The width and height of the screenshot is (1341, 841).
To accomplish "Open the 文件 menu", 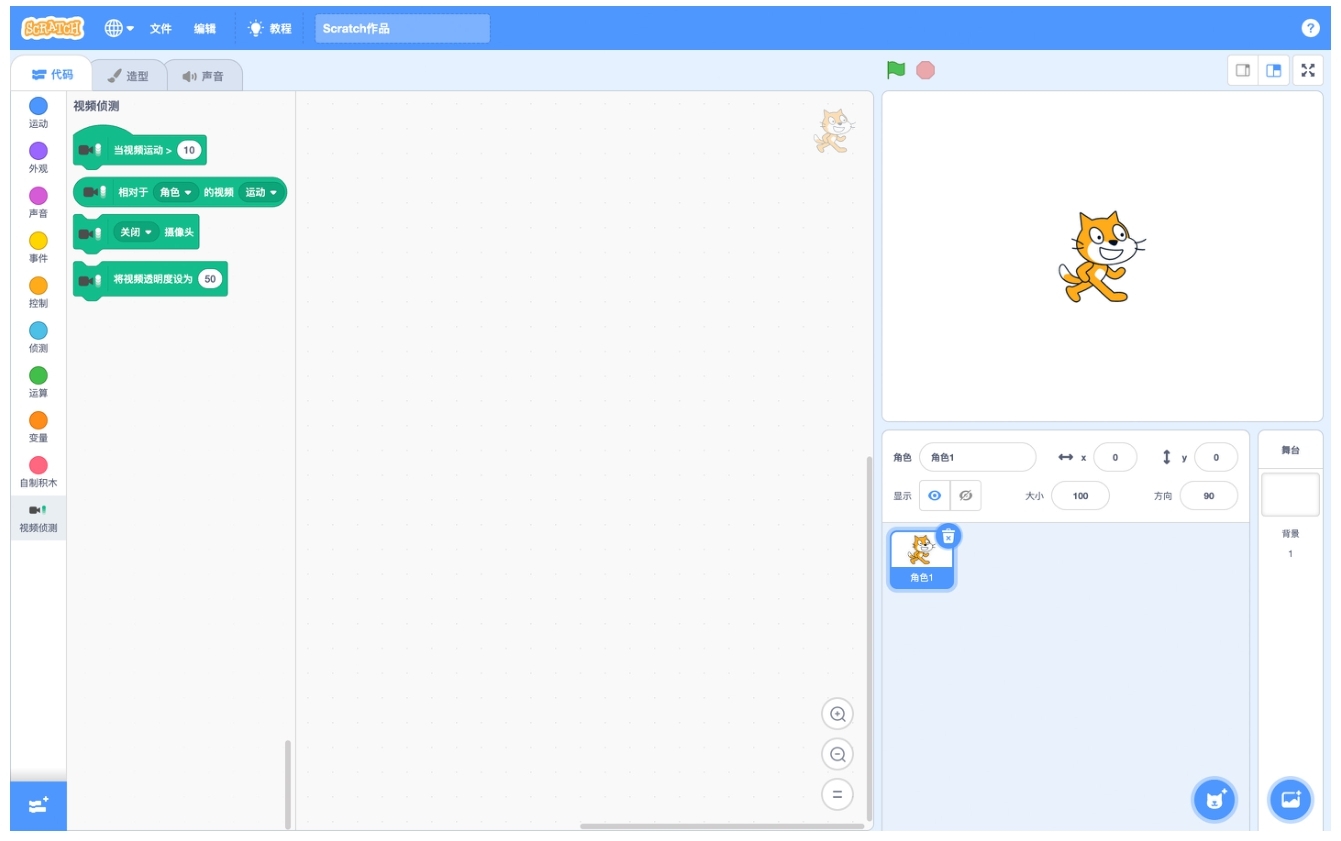I will pos(161,29).
